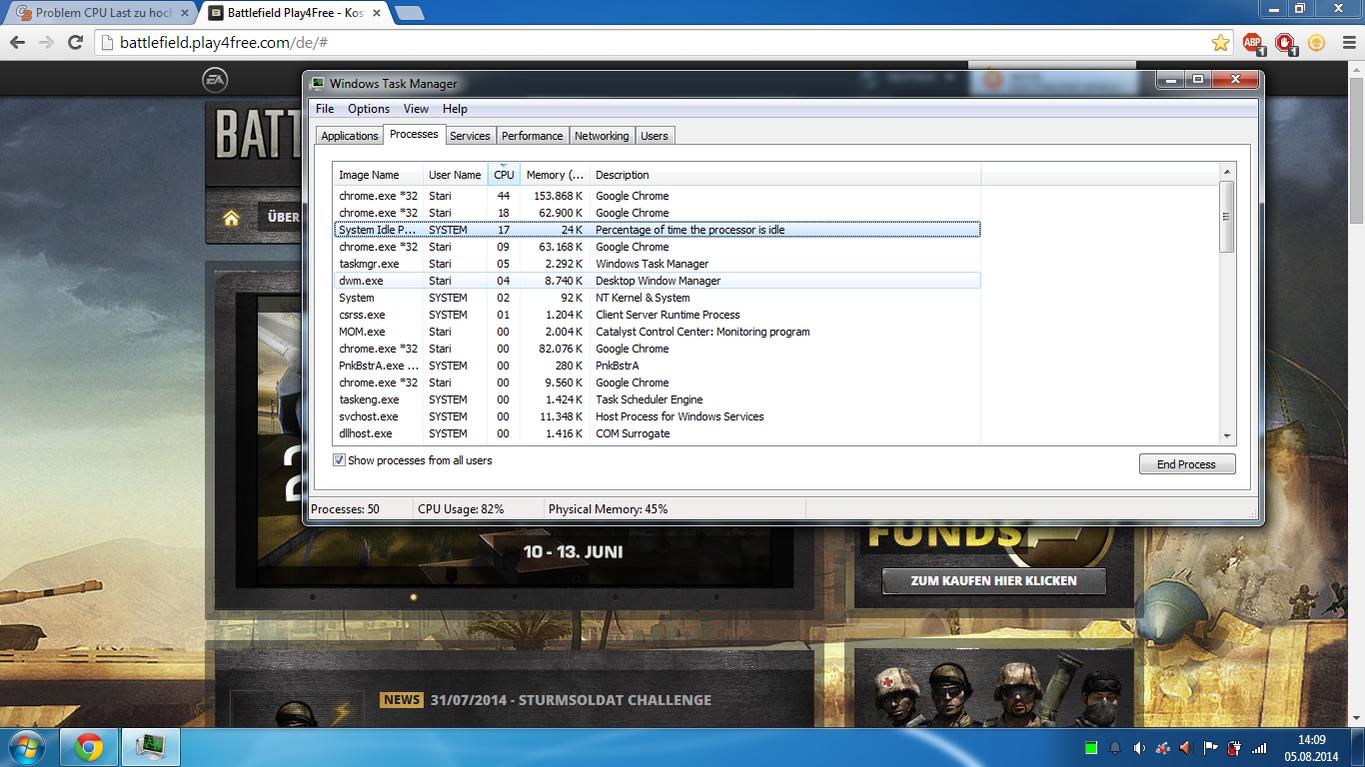
Task: Click the network signal bars tray icon
Action: (x=1259, y=747)
